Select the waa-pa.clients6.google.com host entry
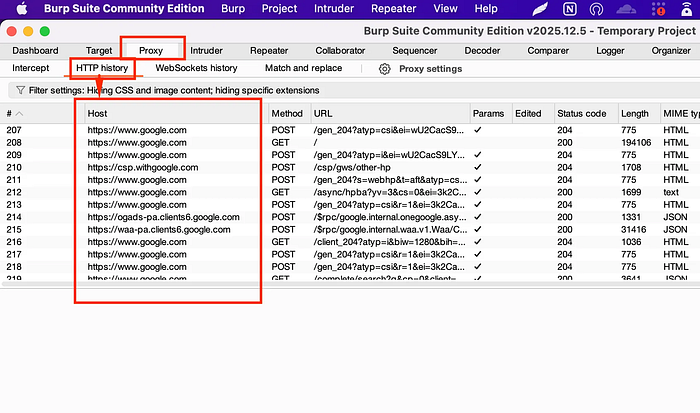Screen dimensions: 700x413 point(159,229)
